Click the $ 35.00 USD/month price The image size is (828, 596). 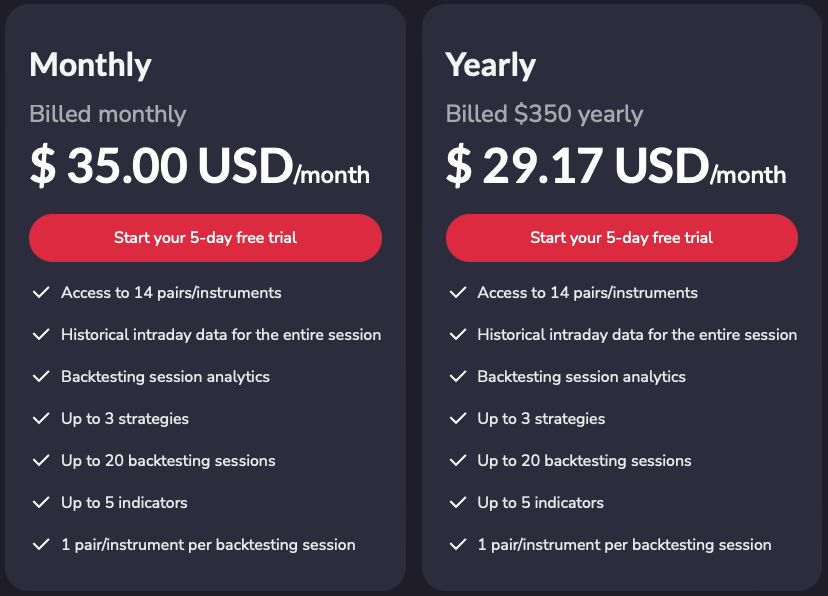coord(199,167)
